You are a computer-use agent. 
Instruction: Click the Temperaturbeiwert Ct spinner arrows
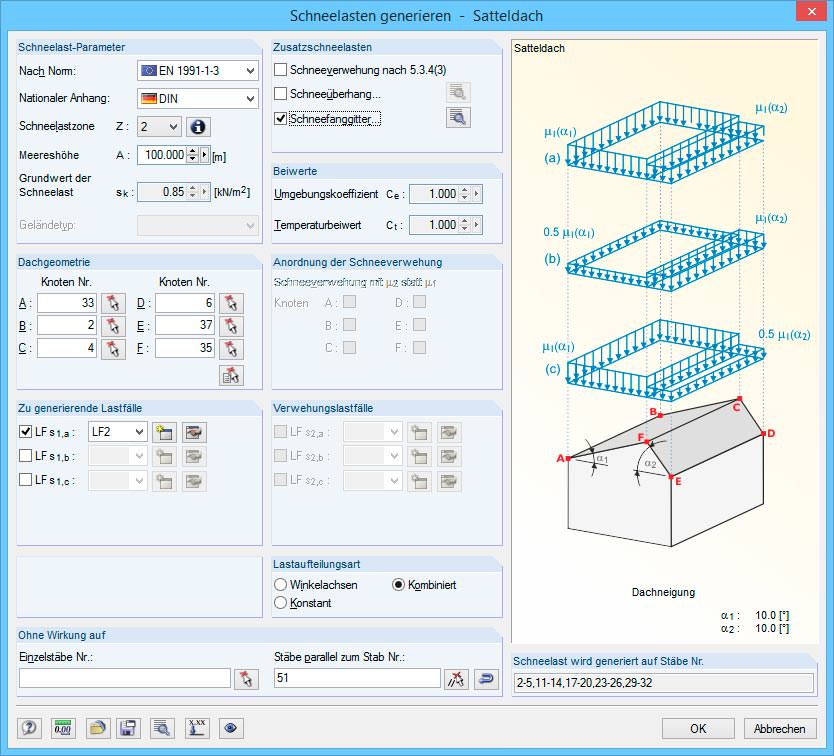[x=465, y=225]
